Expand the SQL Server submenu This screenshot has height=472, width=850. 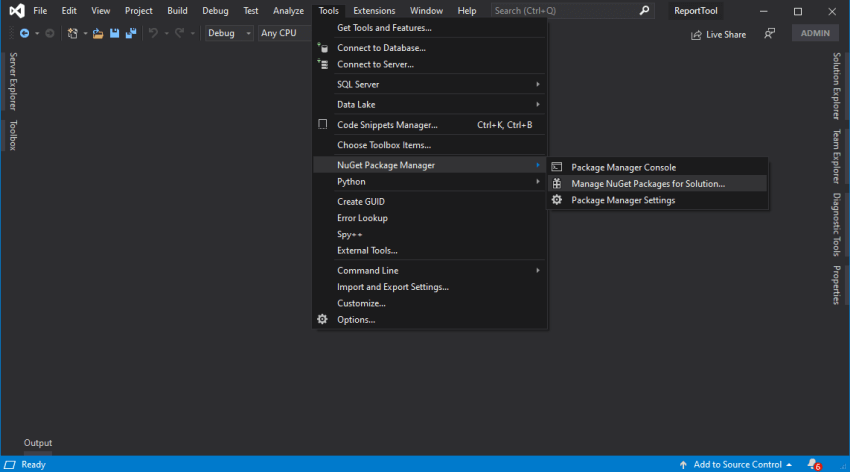(429, 84)
